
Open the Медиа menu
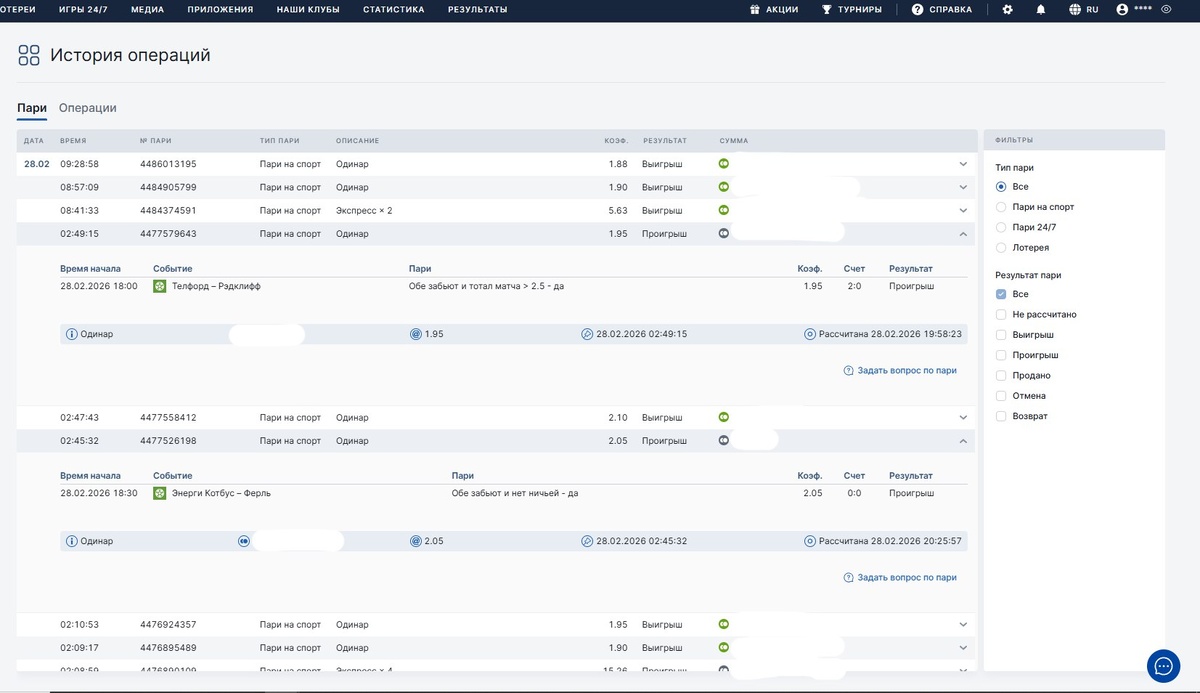tap(147, 9)
